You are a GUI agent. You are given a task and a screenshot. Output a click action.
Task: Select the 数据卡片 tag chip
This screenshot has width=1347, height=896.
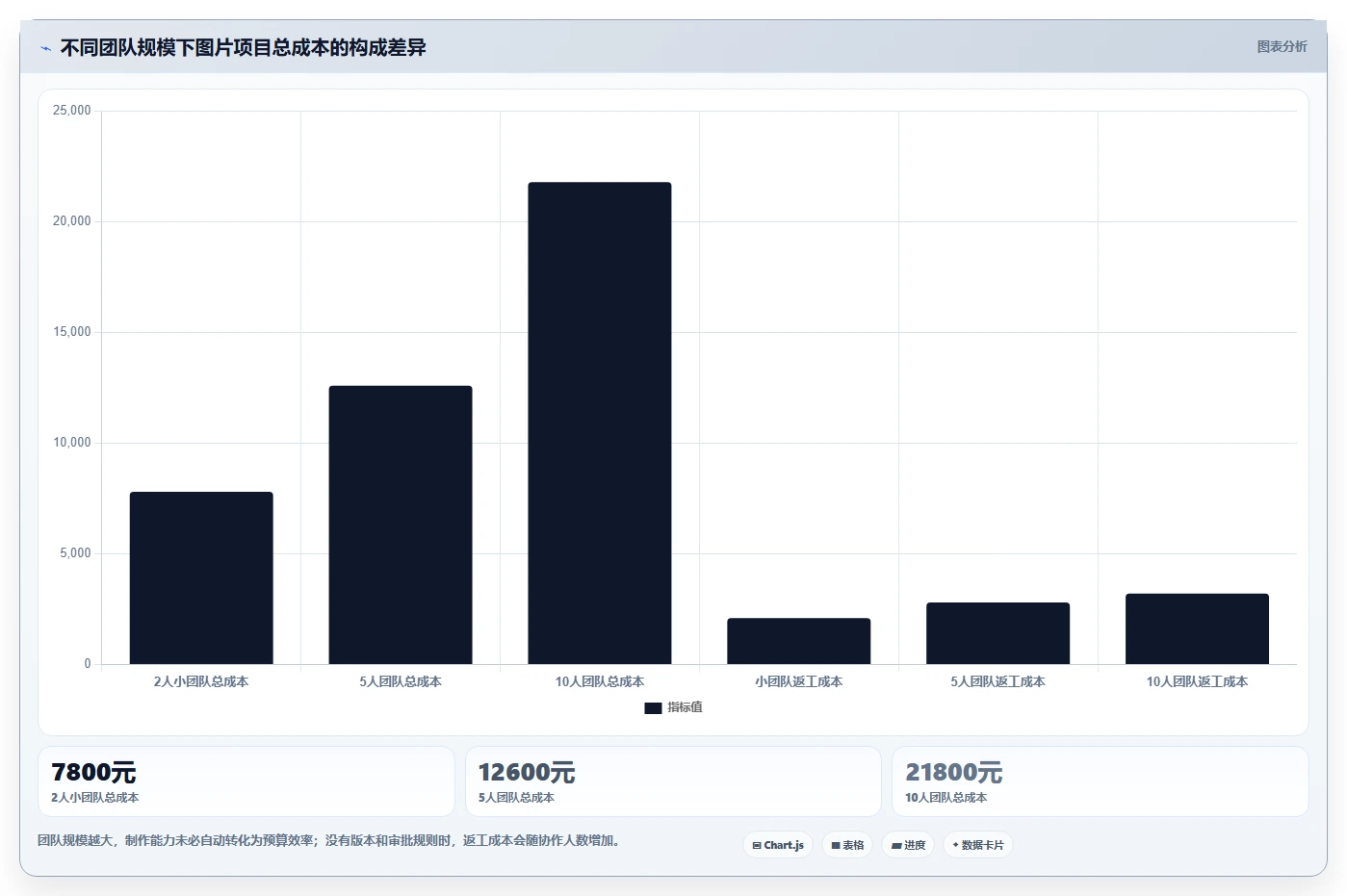click(x=978, y=845)
